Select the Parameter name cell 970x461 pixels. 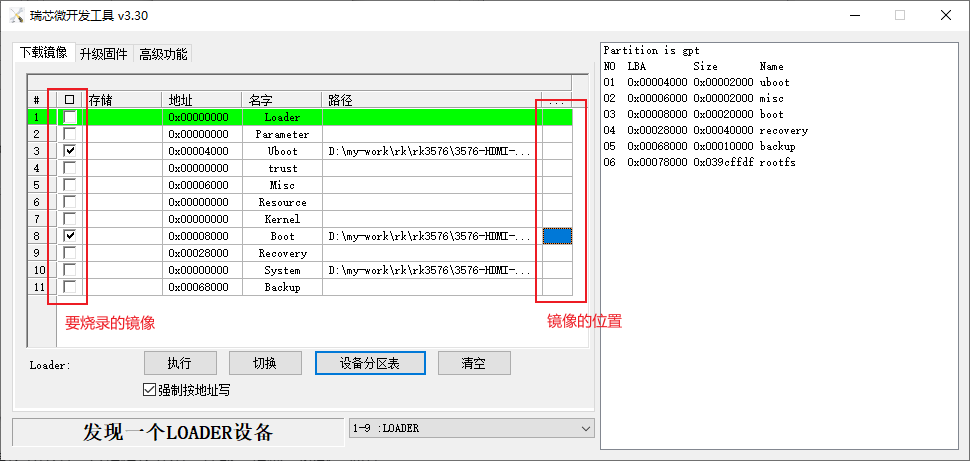click(281, 134)
